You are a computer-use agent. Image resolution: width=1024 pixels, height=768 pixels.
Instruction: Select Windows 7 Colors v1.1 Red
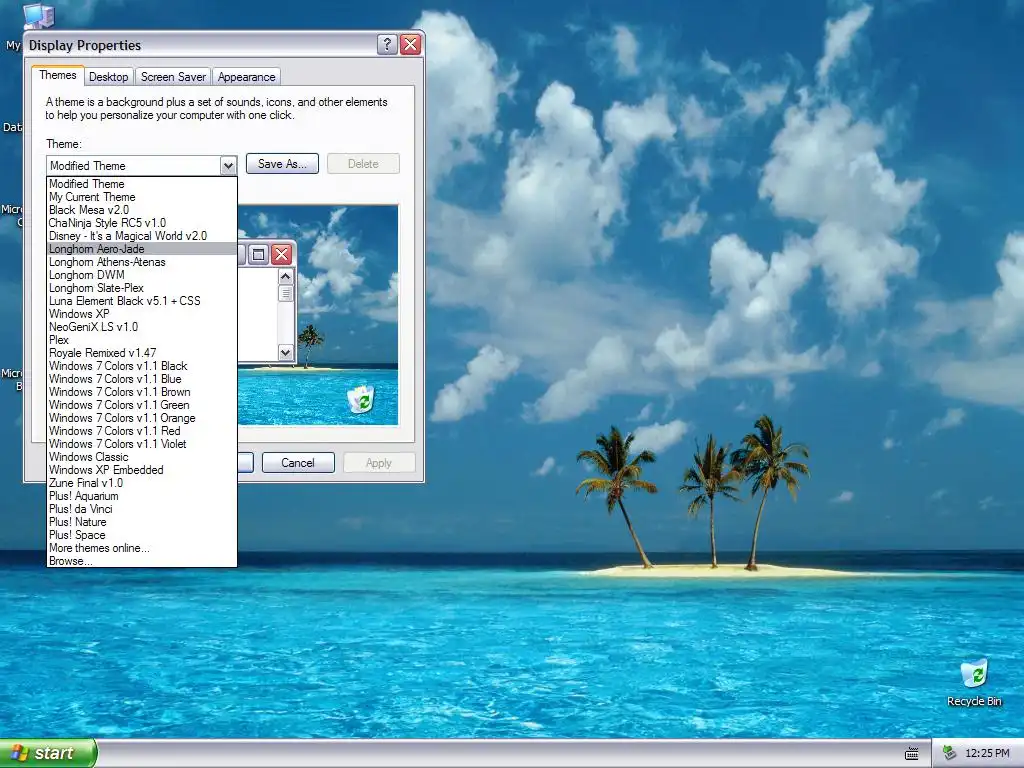tap(142, 431)
